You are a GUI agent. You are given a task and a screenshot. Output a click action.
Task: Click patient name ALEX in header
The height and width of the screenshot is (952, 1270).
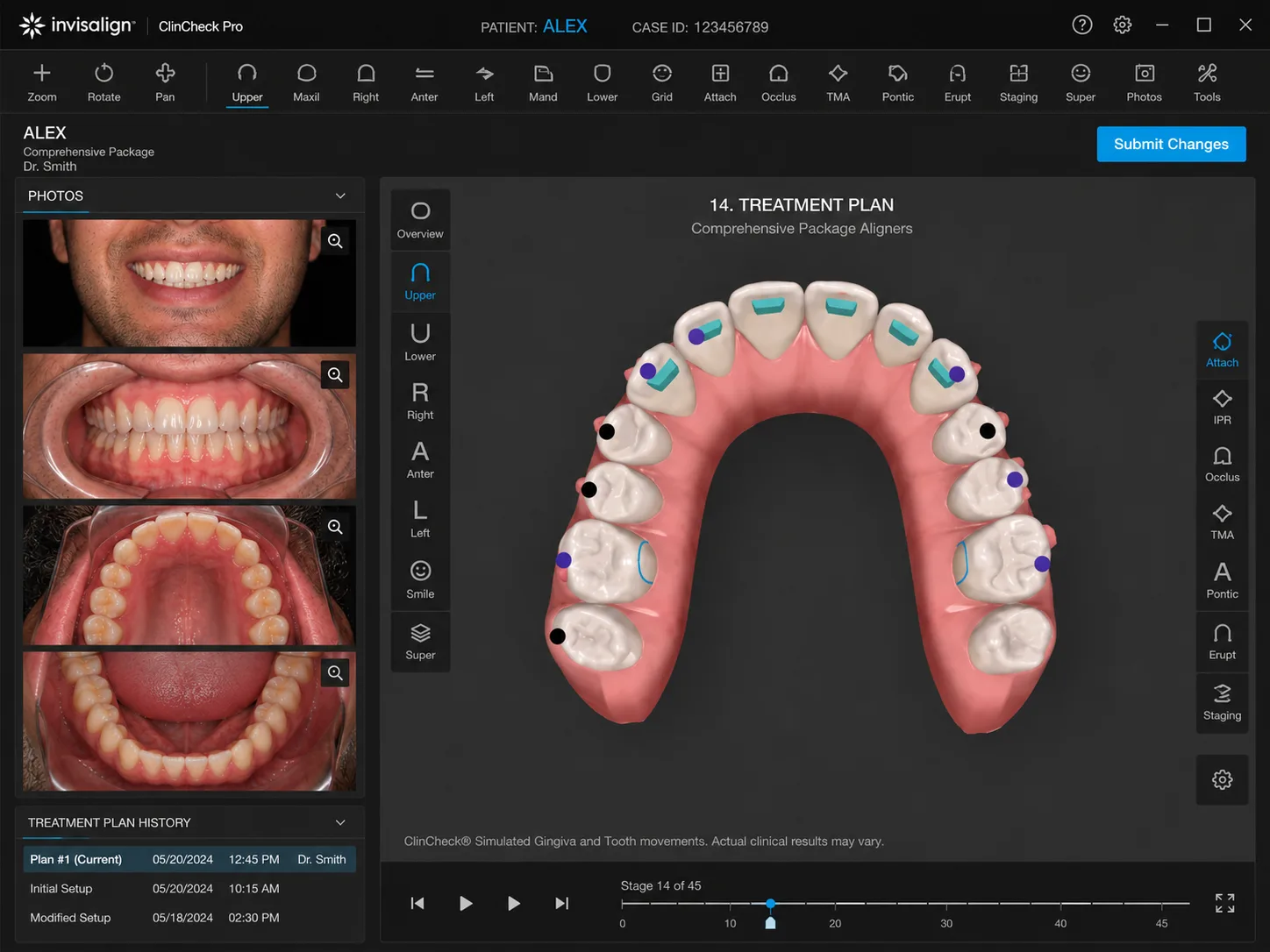(x=565, y=26)
